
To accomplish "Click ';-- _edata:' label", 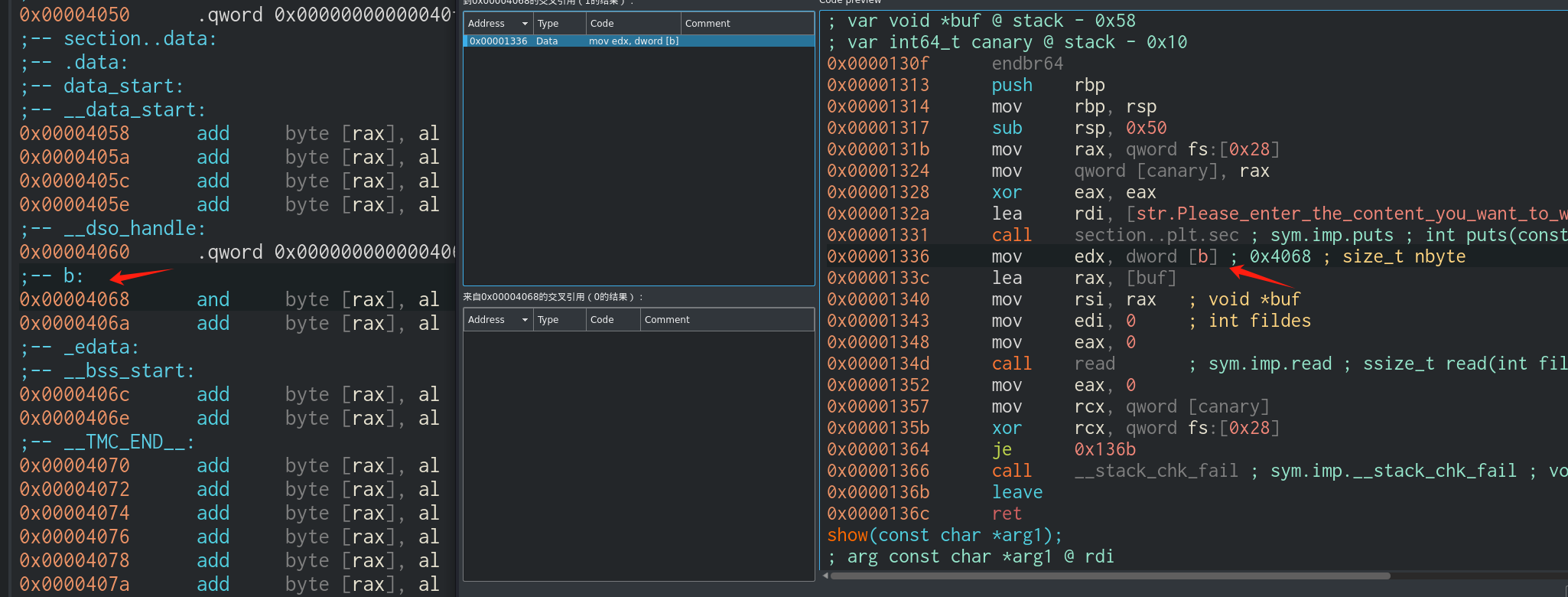I will coord(80,347).
